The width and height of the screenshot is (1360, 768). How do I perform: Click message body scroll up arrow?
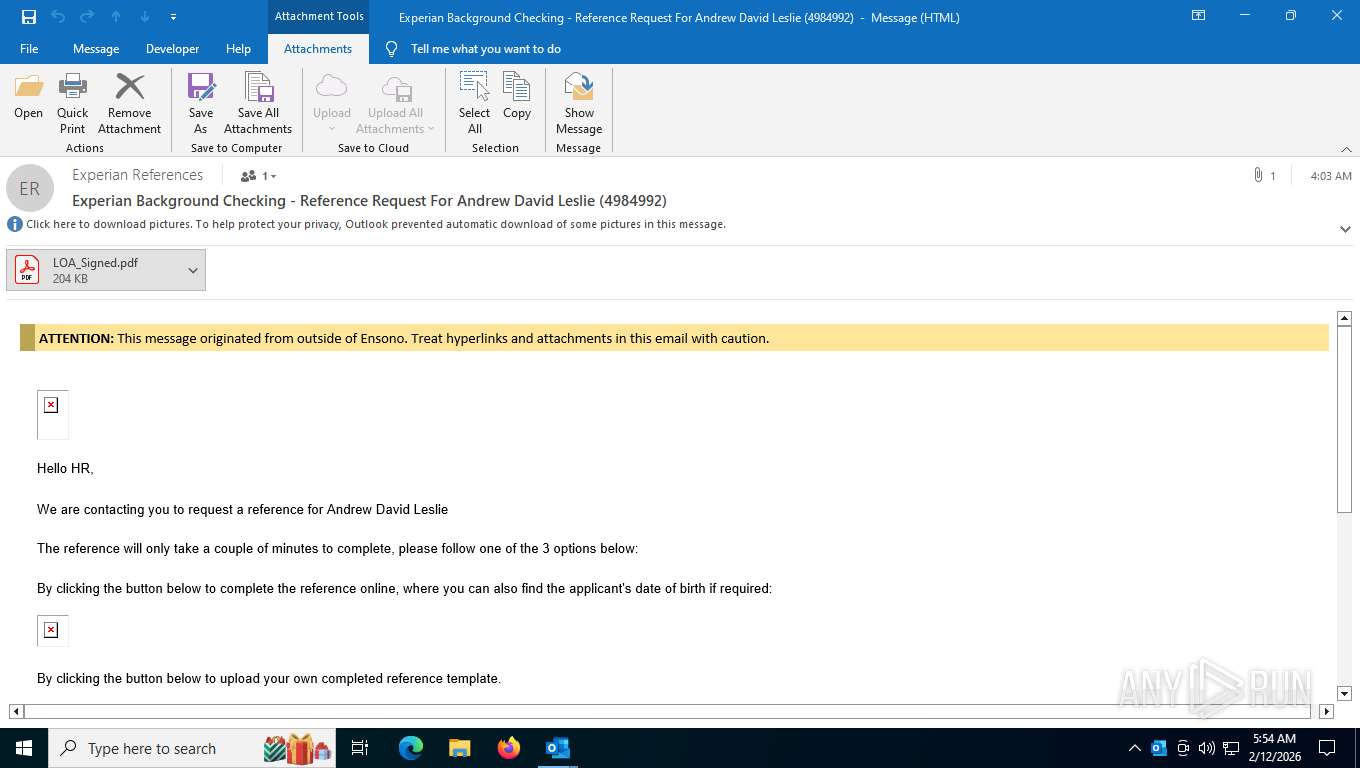1344,318
